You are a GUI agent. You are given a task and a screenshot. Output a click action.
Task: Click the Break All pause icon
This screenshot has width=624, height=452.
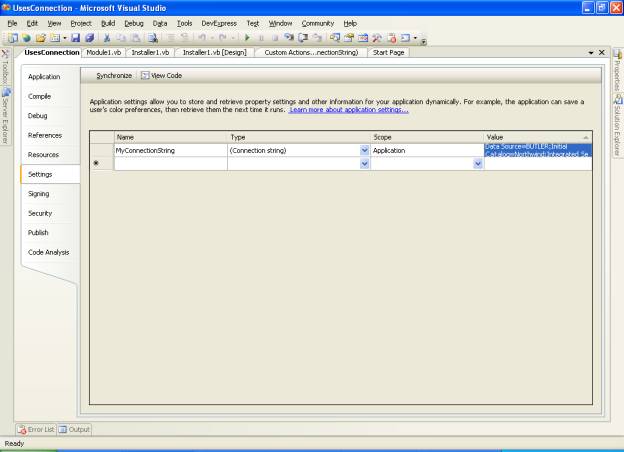pyautogui.click(x=261, y=38)
